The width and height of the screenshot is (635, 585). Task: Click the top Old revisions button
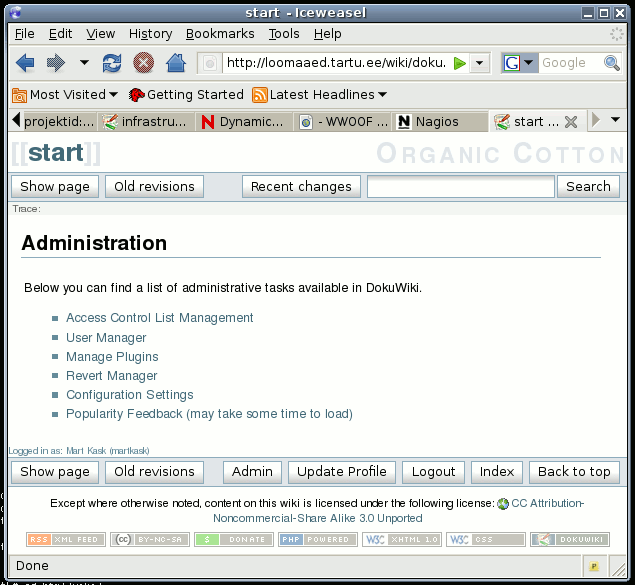[154, 187]
